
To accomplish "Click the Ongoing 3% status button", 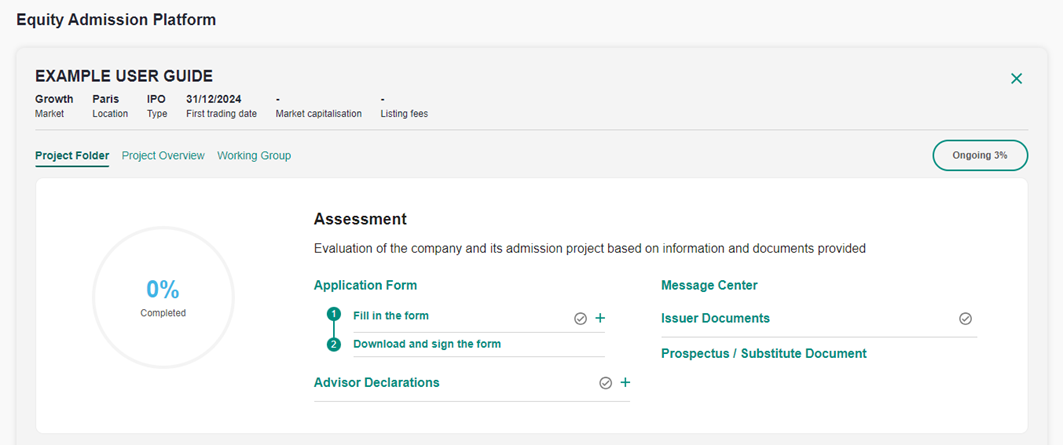I will click(979, 156).
